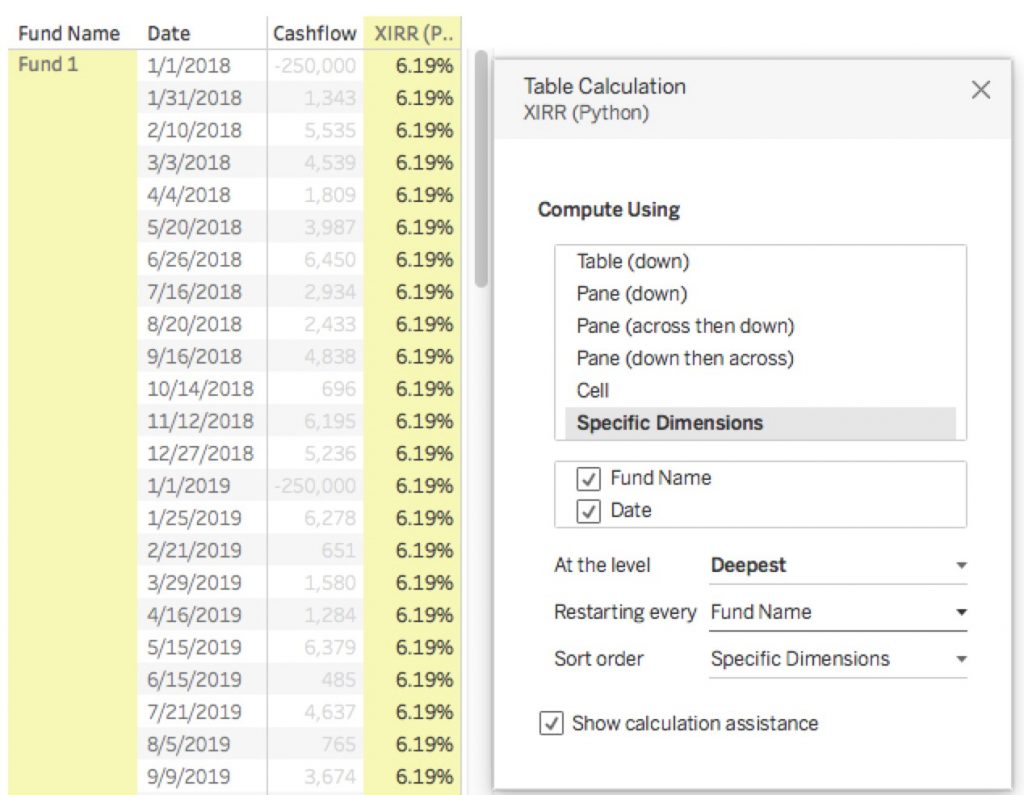The image size is (1024, 795).
Task: Choose Pane (down) compute option
Action: click(632, 294)
